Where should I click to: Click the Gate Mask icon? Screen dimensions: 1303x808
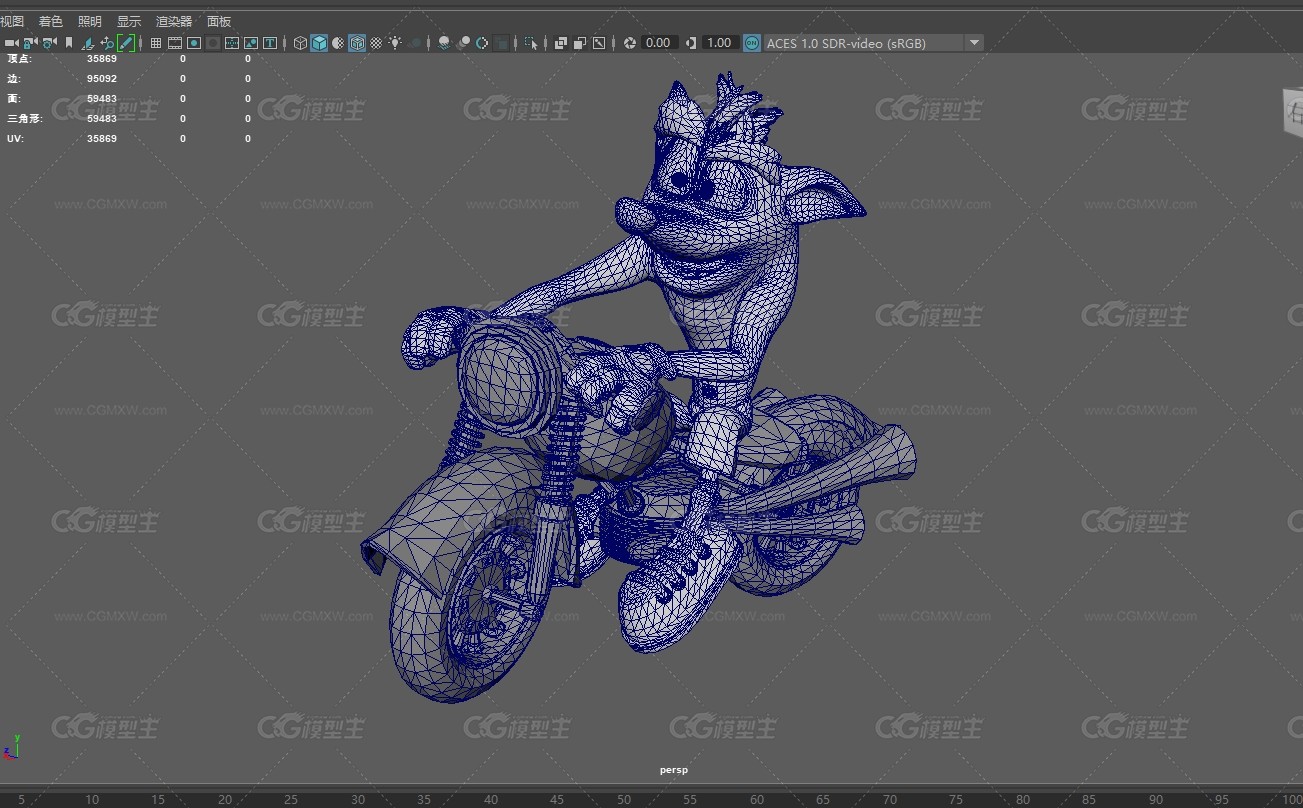tap(213, 43)
